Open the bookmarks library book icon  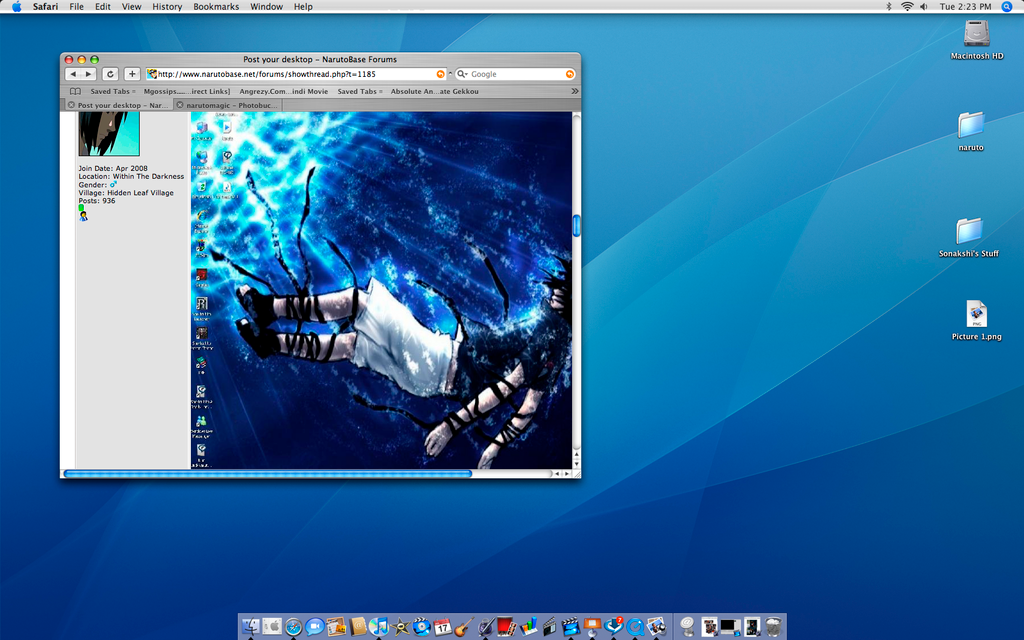click(x=75, y=91)
